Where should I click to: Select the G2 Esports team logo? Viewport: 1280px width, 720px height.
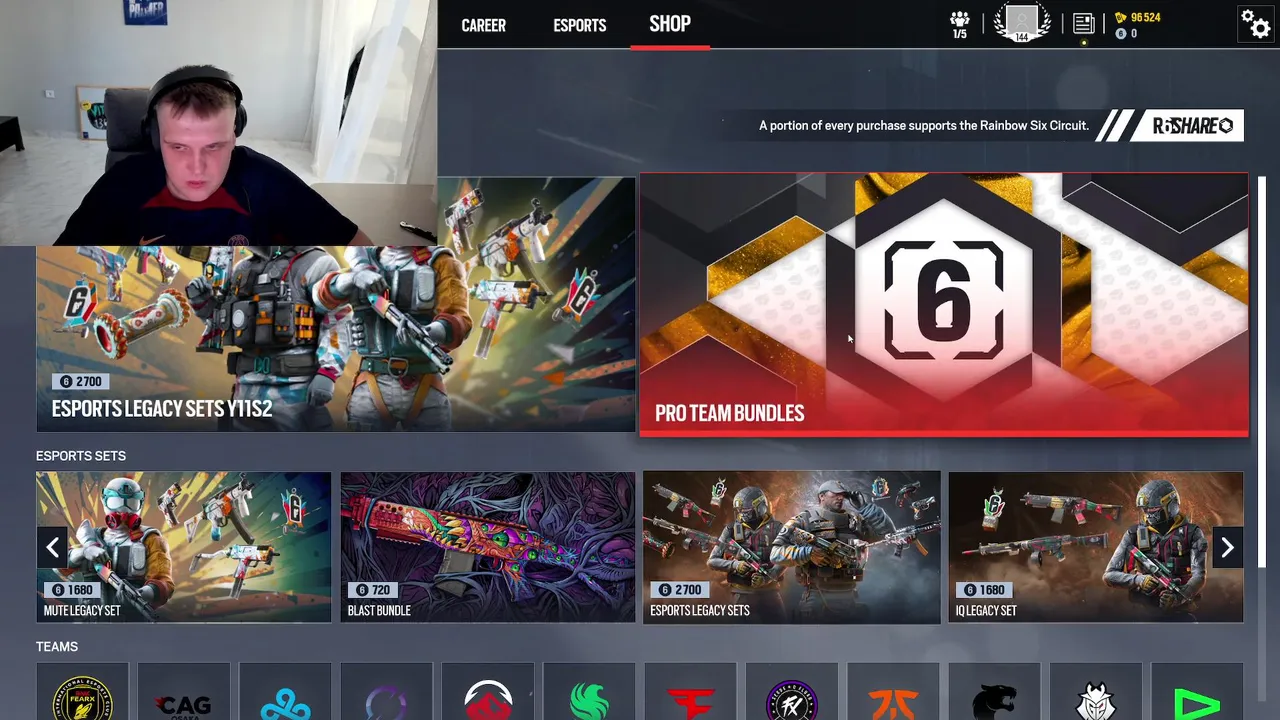click(x=1096, y=692)
